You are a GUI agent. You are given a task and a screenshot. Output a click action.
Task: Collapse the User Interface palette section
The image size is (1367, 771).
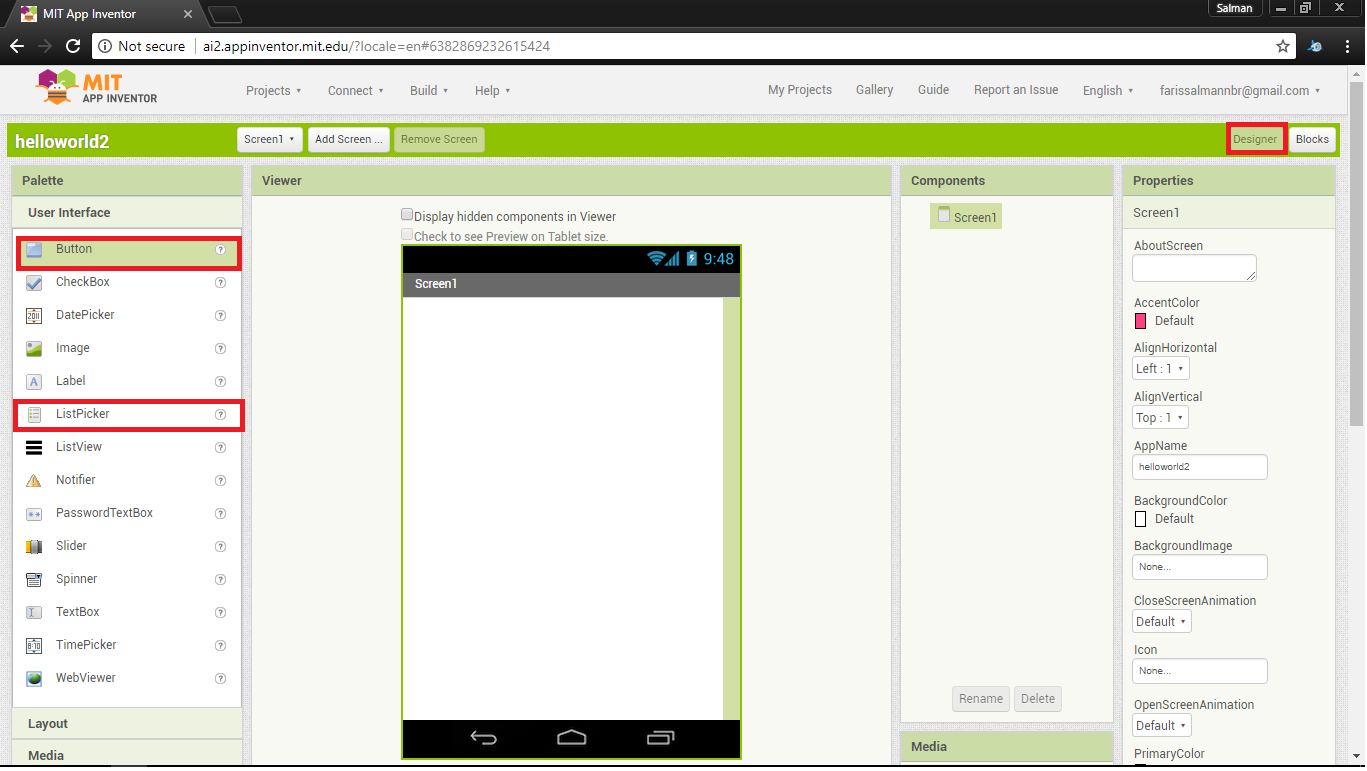tap(127, 213)
